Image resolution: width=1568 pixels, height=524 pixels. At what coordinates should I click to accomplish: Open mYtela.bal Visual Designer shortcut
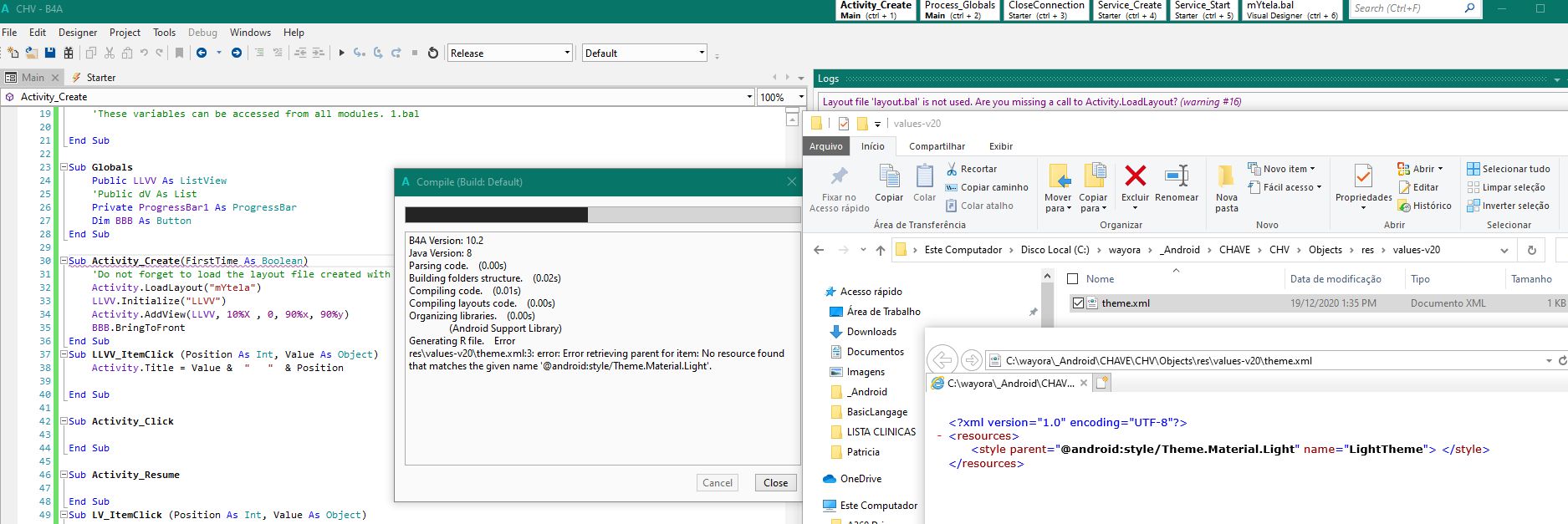pyautogui.click(x=1292, y=10)
